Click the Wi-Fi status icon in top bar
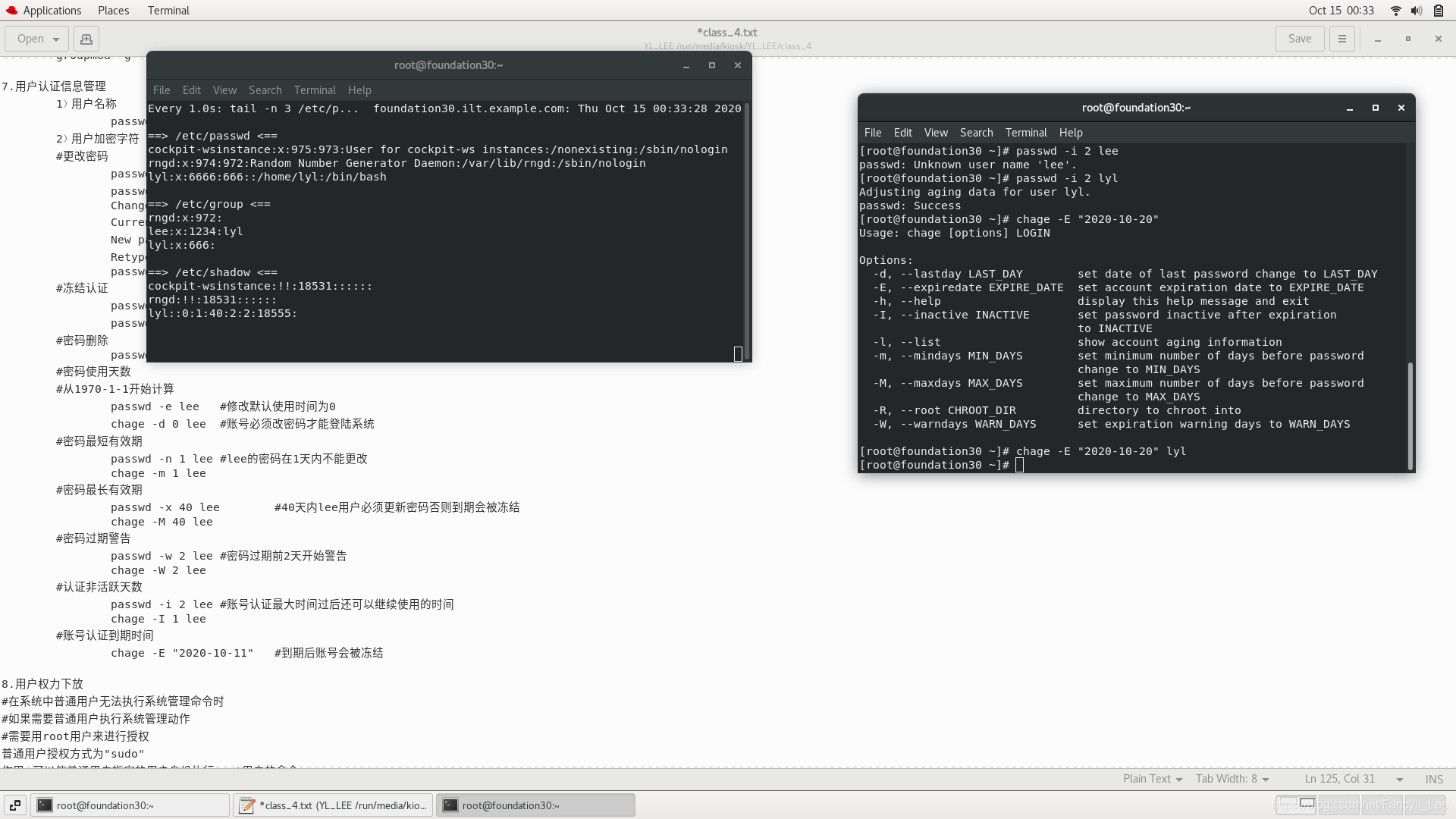Image resolution: width=1456 pixels, height=819 pixels. click(x=1395, y=11)
